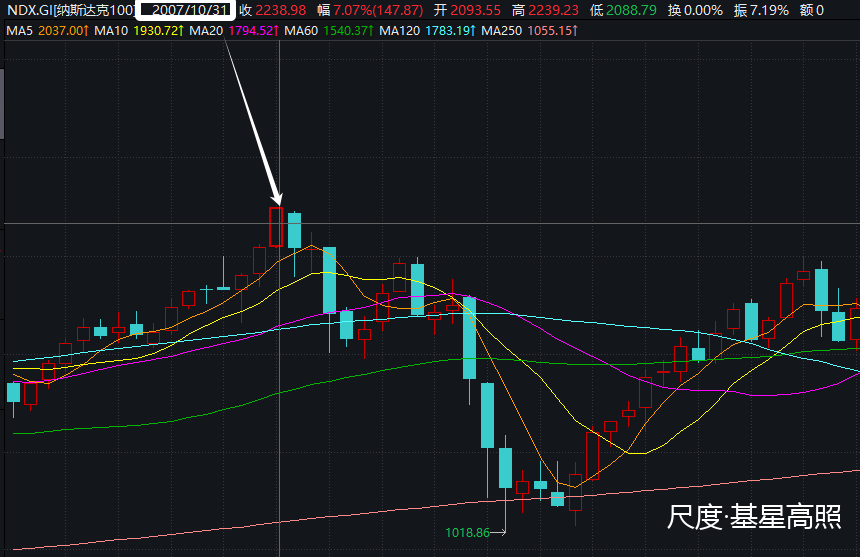
Task: Click the volume label 额 0
Action: click(812, 10)
